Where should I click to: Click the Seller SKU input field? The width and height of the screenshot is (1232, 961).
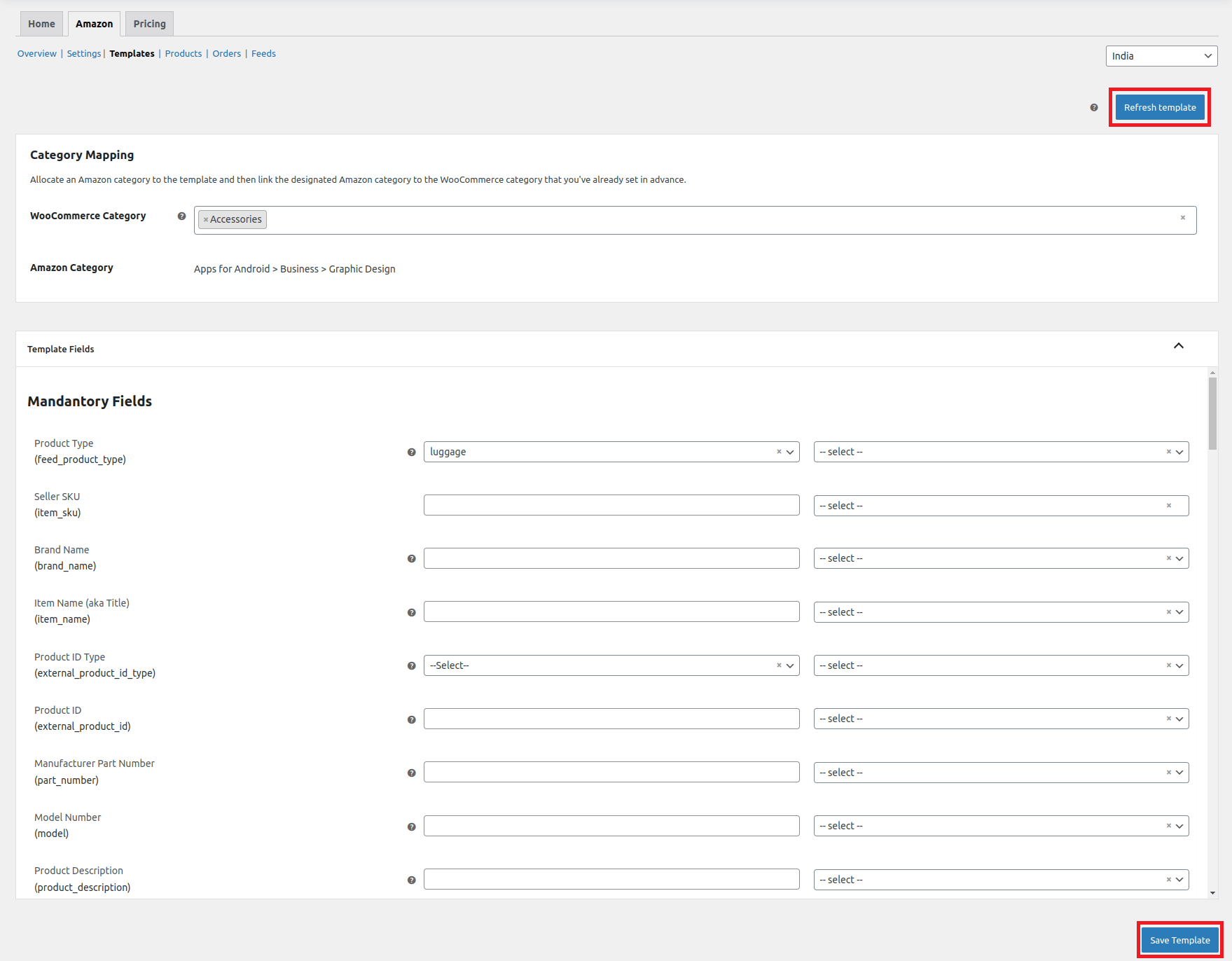611,505
